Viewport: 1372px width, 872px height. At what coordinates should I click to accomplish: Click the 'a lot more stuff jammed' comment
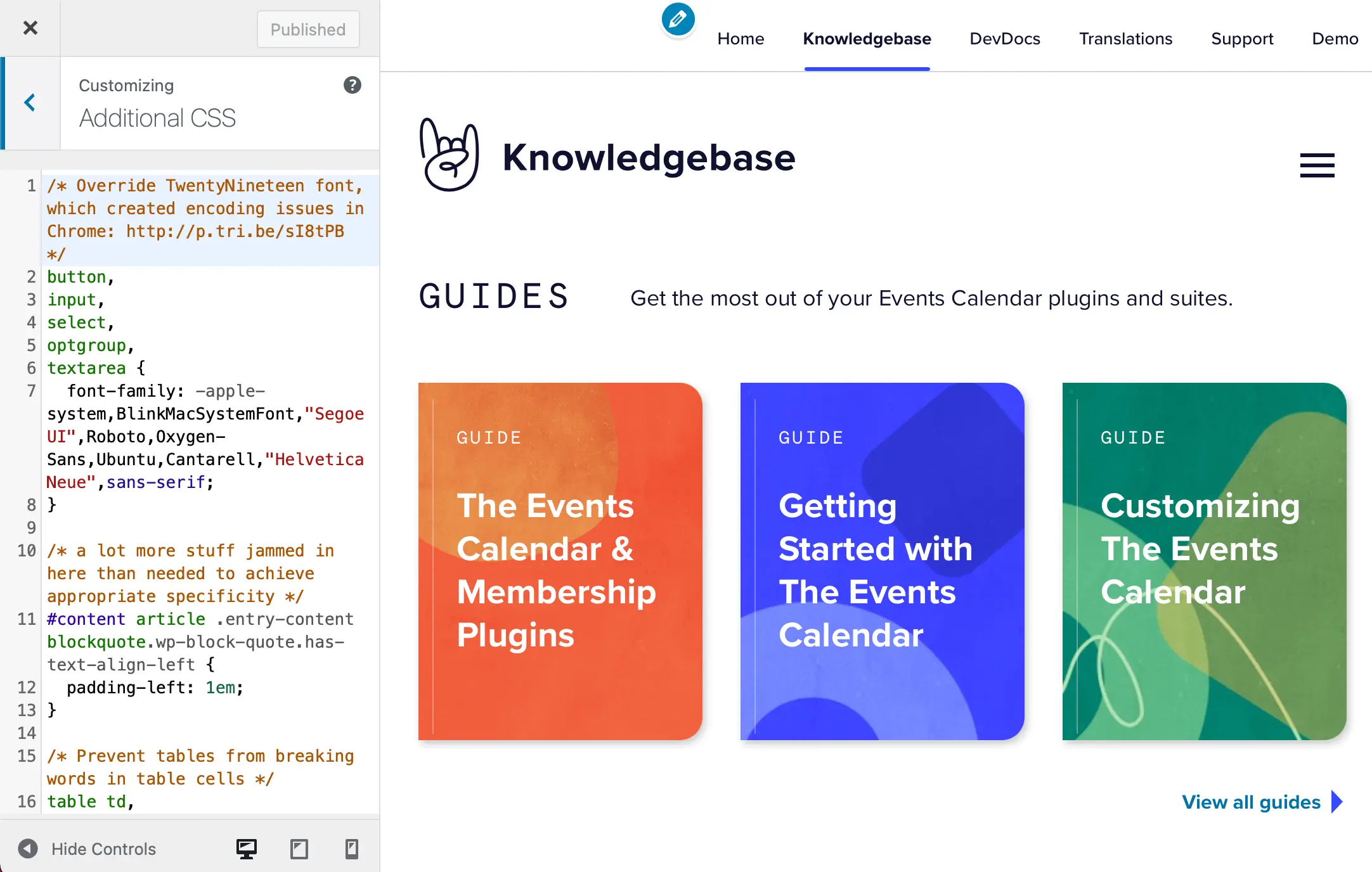(x=210, y=574)
